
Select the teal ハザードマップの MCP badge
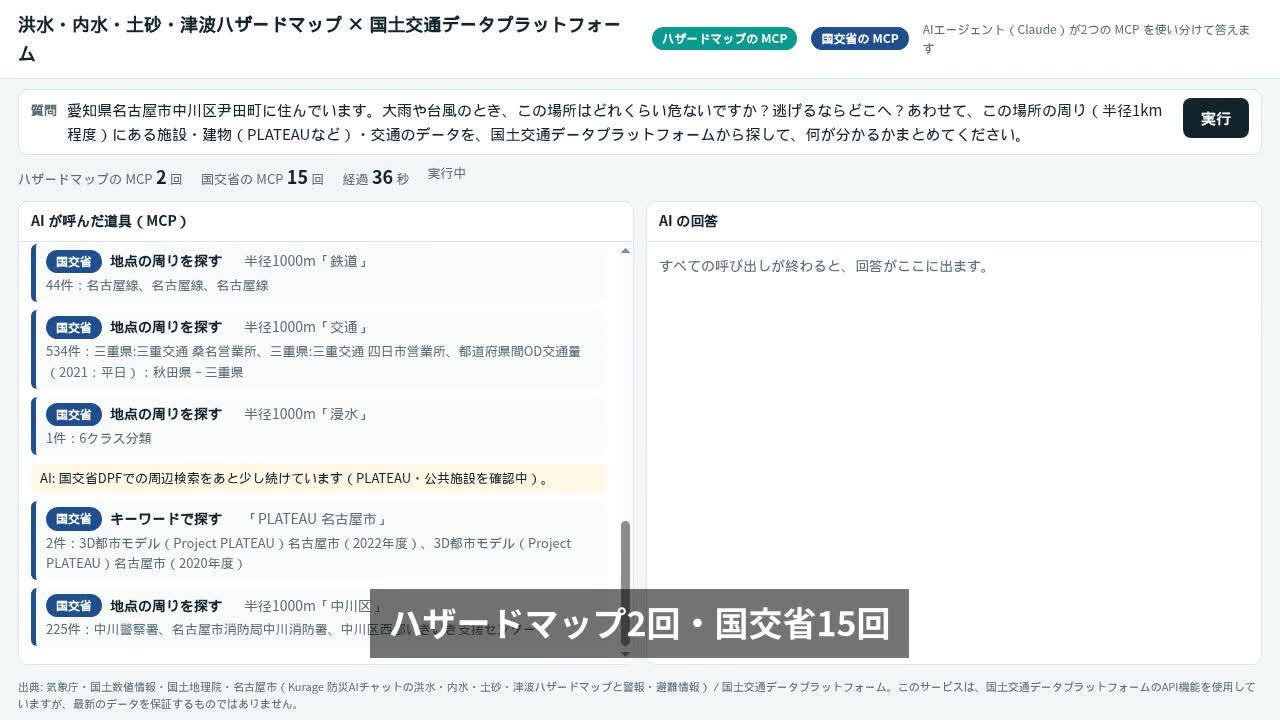click(x=724, y=39)
